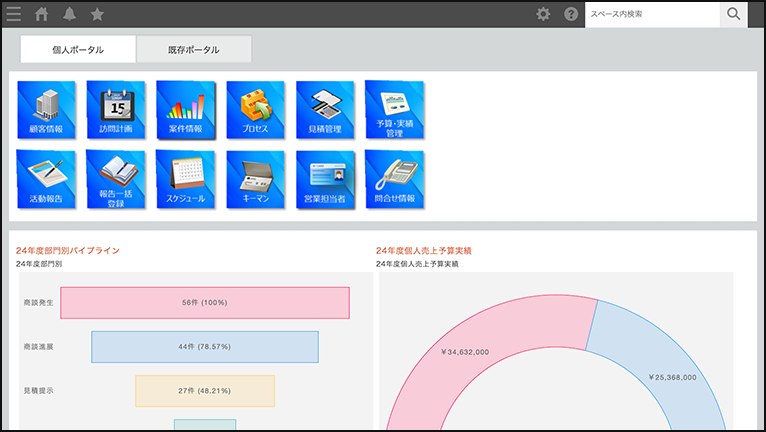Open the 営業担当者 ID card tile
The image size is (766, 432).
click(x=325, y=179)
